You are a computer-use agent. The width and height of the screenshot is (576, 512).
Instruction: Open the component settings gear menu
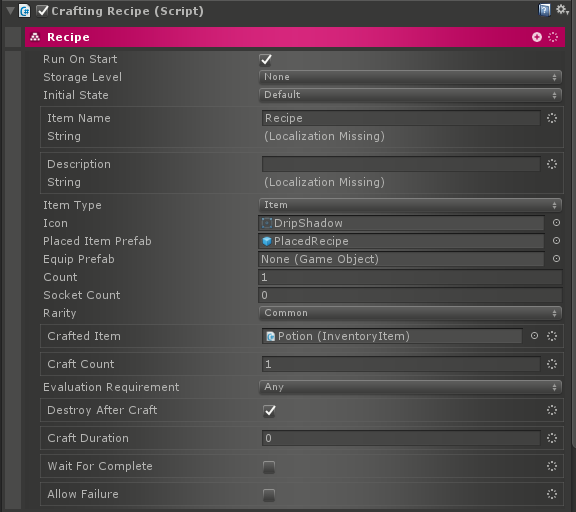tap(562, 10)
